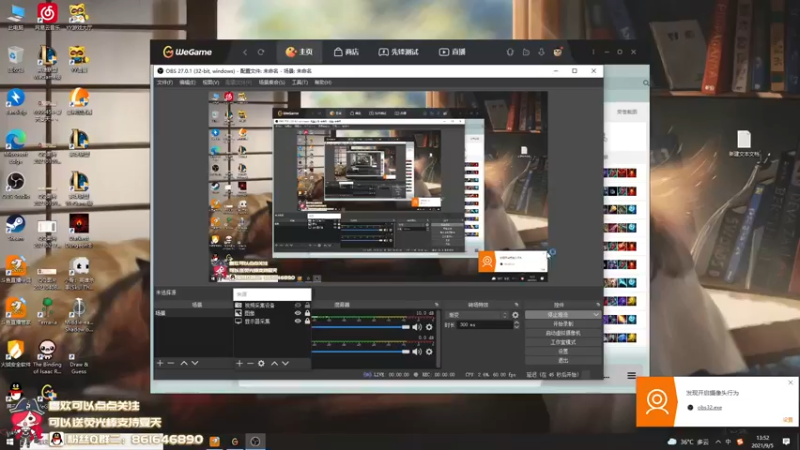
Task: Open the second mixer channel's gear settings
Action: coord(429,352)
